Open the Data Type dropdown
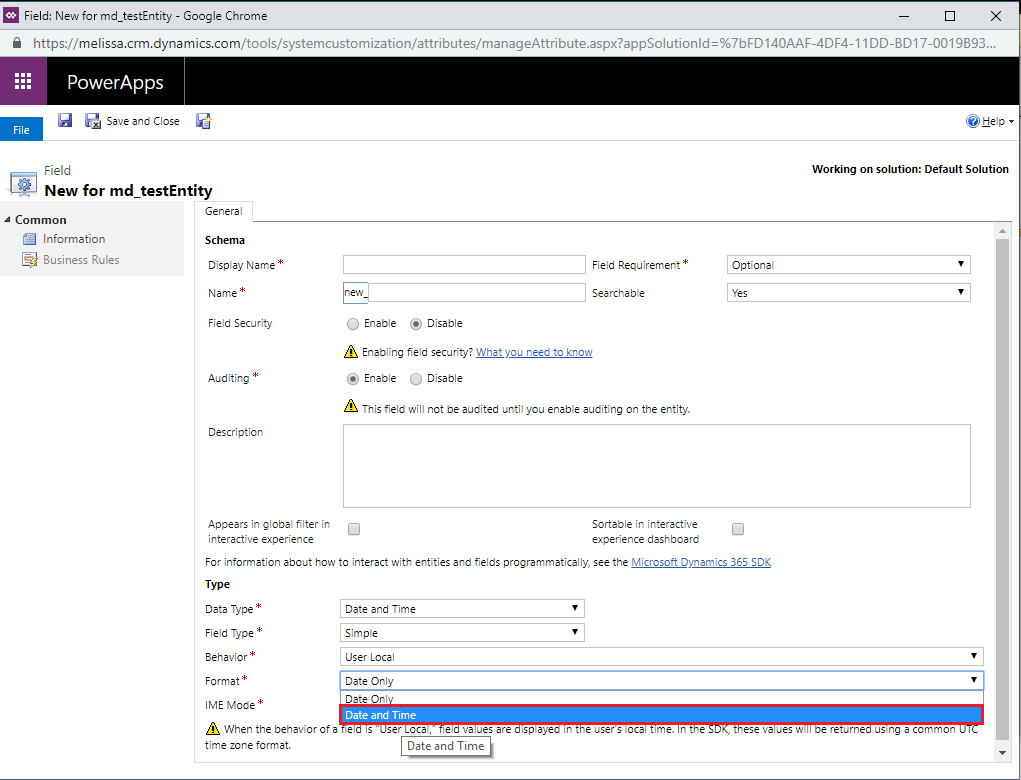This screenshot has width=1021, height=780. click(x=462, y=608)
